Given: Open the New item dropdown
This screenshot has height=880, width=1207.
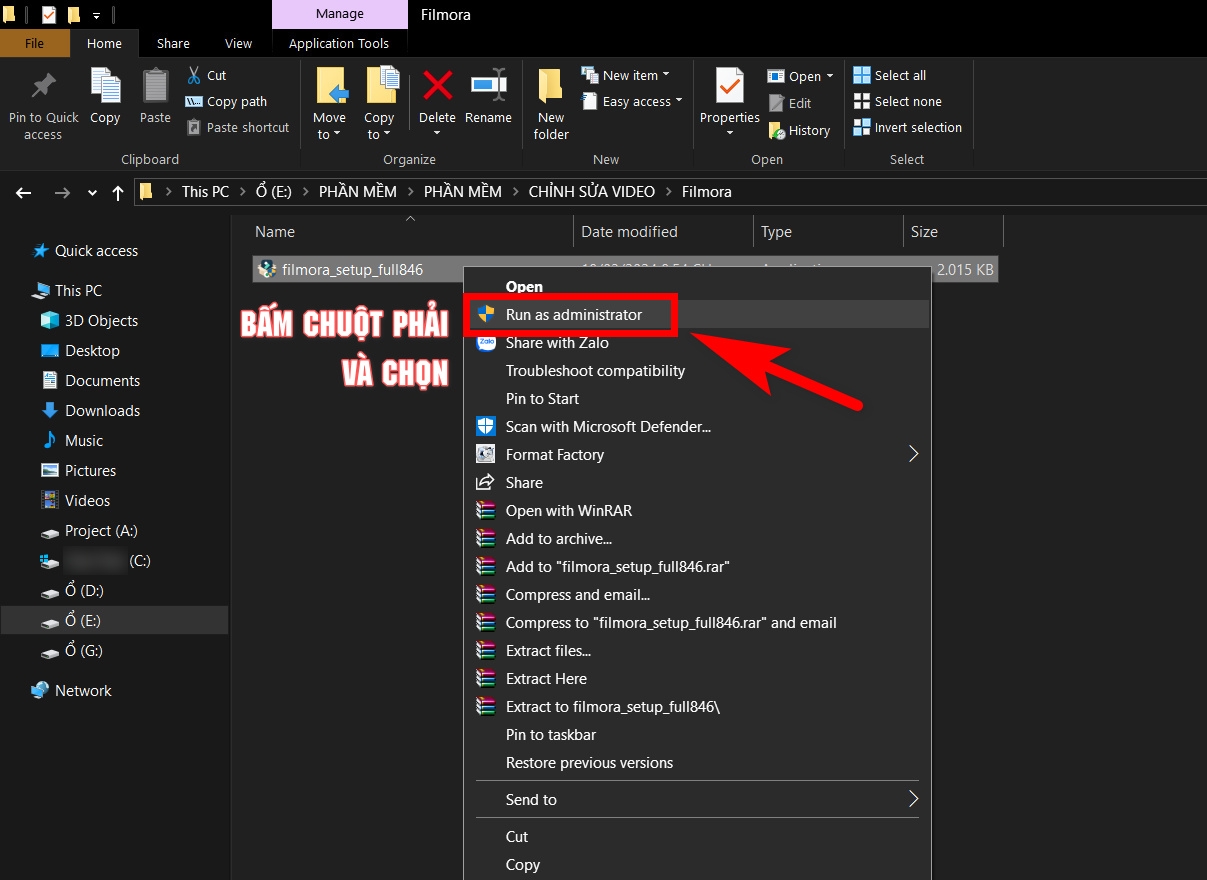Looking at the screenshot, I should [625, 75].
